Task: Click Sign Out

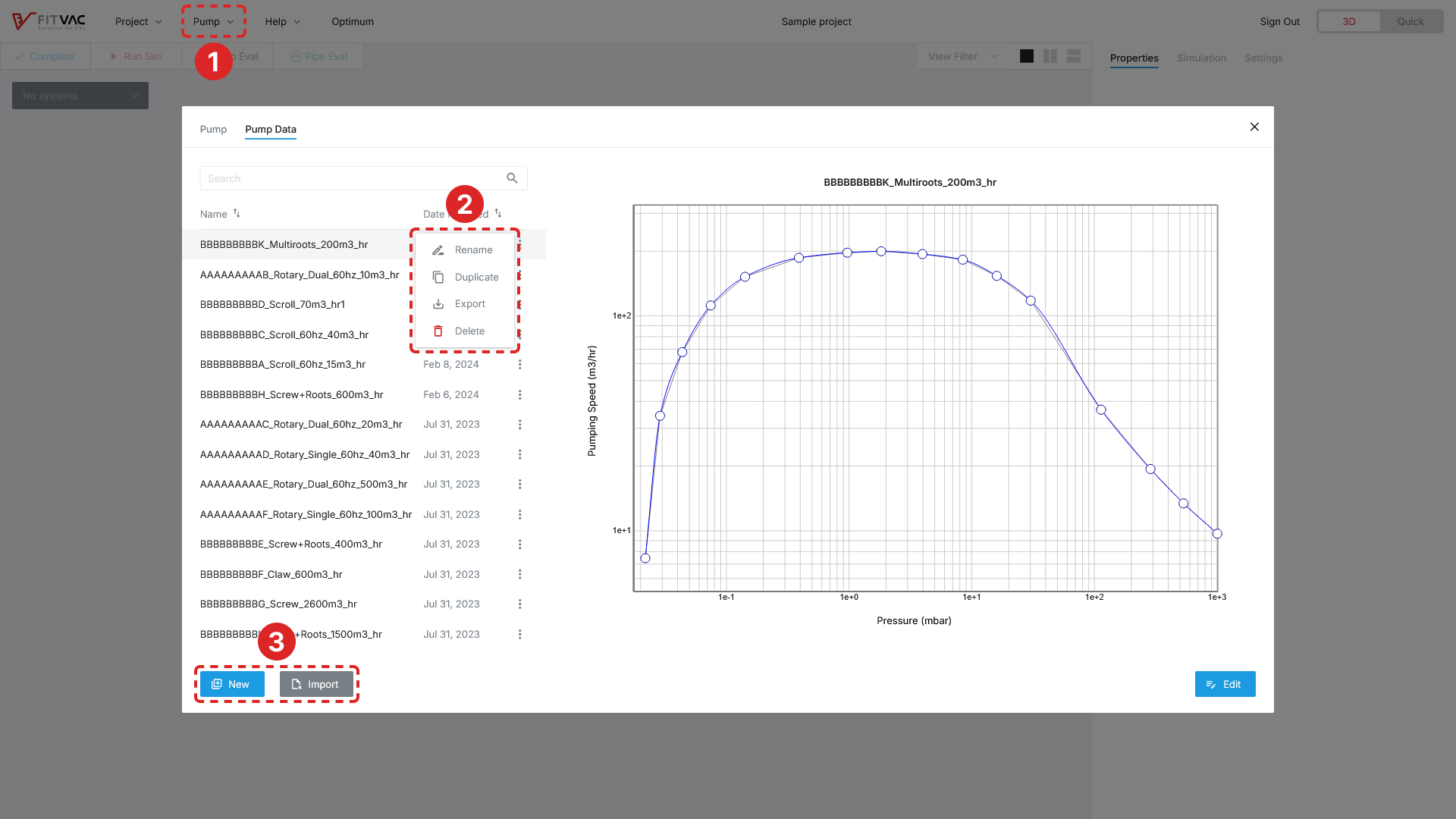Action: (x=1279, y=22)
